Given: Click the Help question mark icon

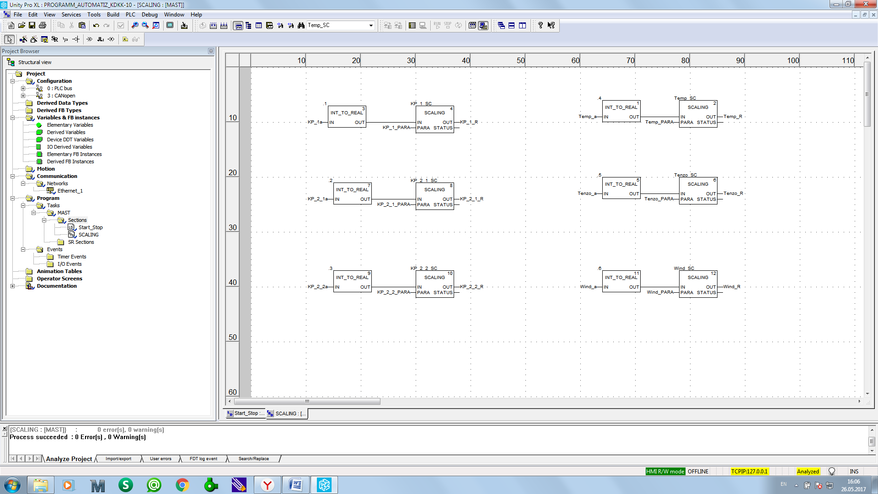Looking at the screenshot, I should pyautogui.click(x=540, y=26).
